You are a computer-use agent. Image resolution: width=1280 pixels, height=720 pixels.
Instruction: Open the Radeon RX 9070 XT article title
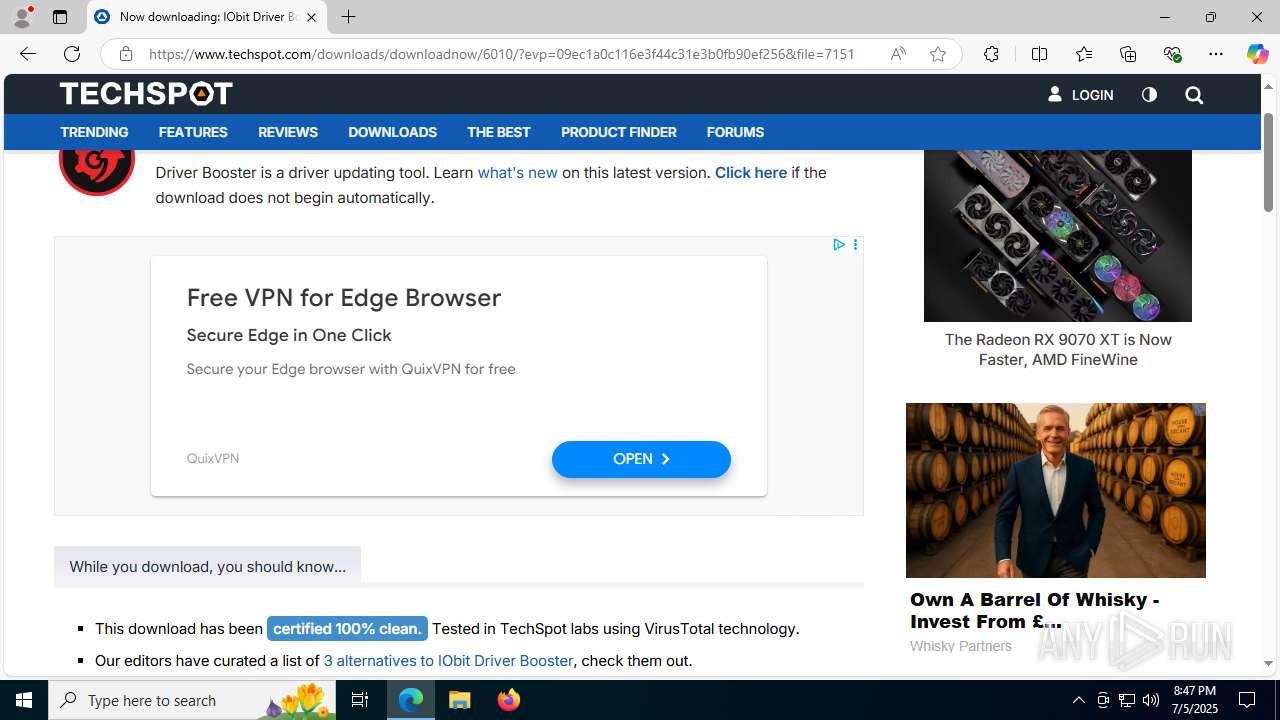click(1058, 350)
